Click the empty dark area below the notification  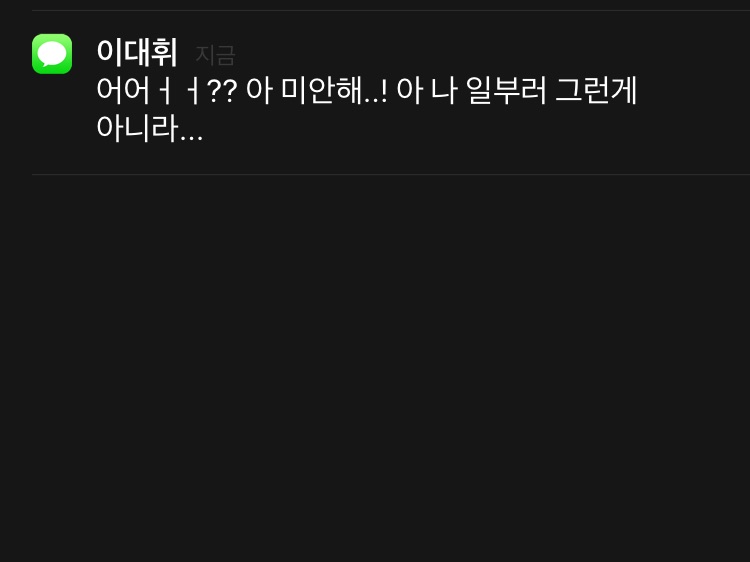pyautogui.click(x=375, y=368)
